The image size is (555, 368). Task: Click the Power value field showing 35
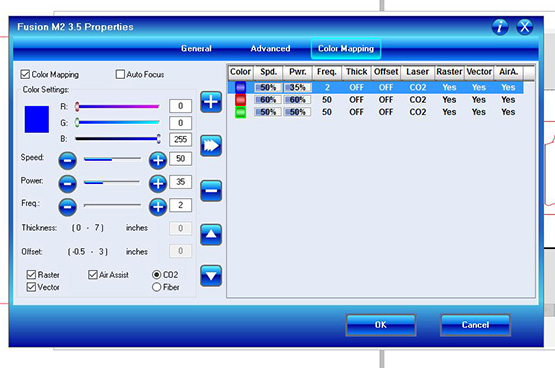[181, 182]
